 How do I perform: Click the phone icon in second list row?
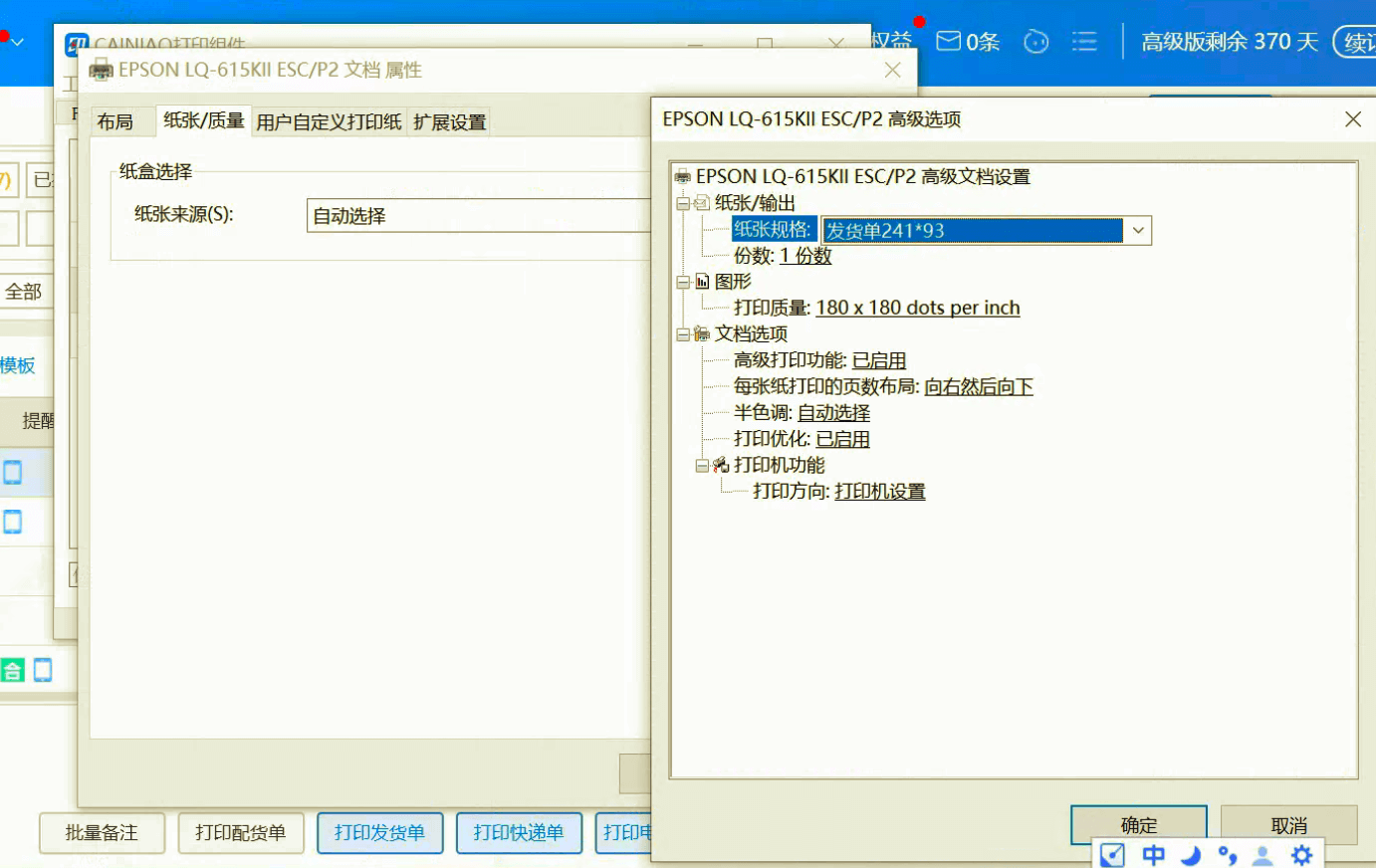tap(12, 522)
